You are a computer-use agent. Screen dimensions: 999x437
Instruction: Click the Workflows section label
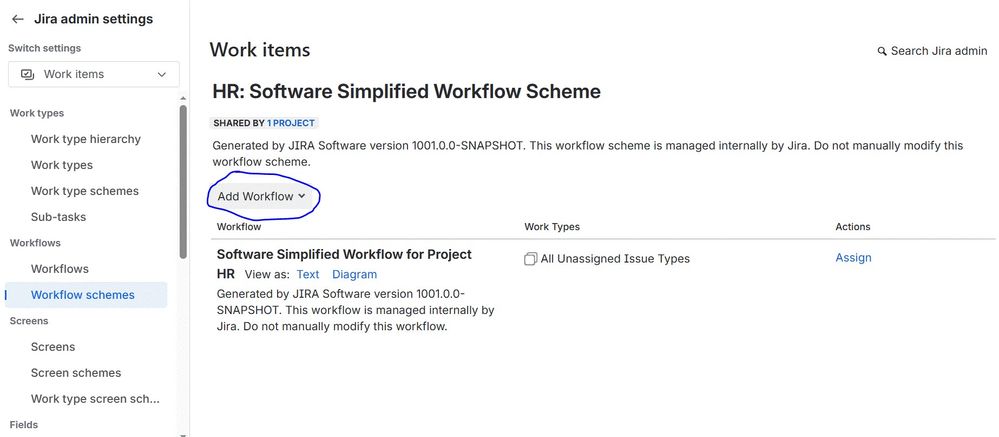pos(35,243)
